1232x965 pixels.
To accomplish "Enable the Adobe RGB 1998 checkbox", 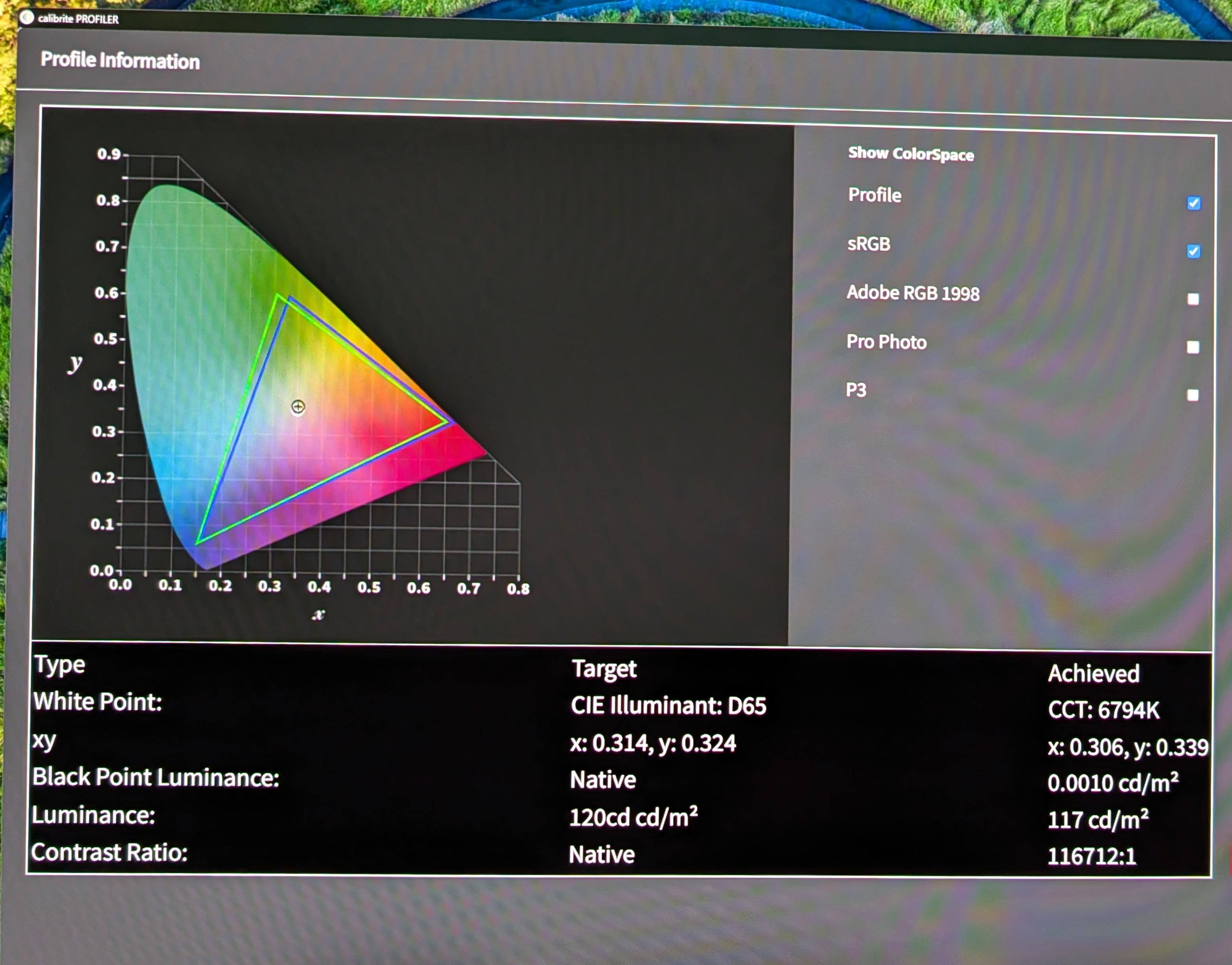I will tap(1193, 299).
